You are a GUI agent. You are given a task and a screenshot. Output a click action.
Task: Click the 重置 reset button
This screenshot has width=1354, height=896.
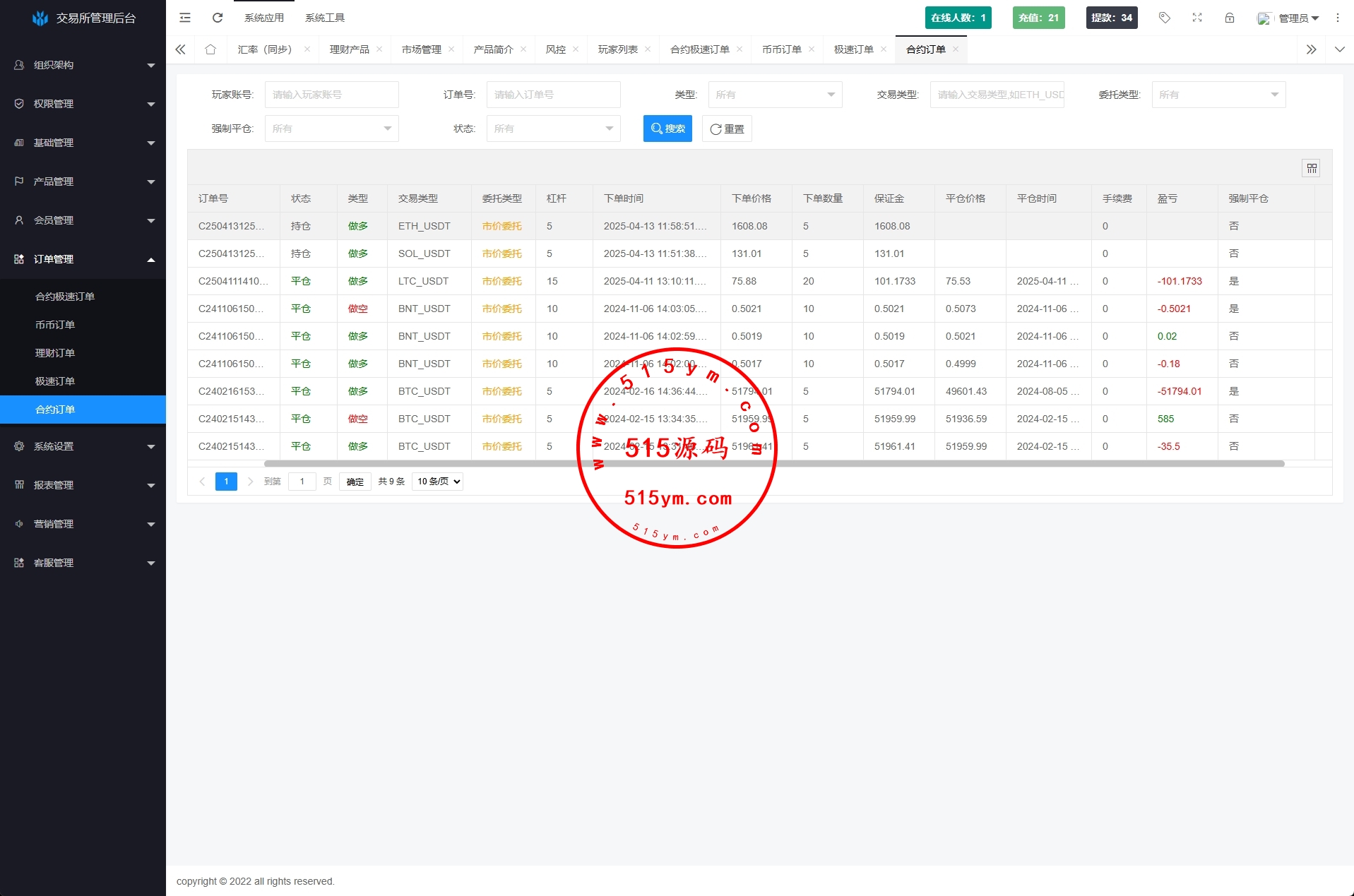click(x=727, y=129)
